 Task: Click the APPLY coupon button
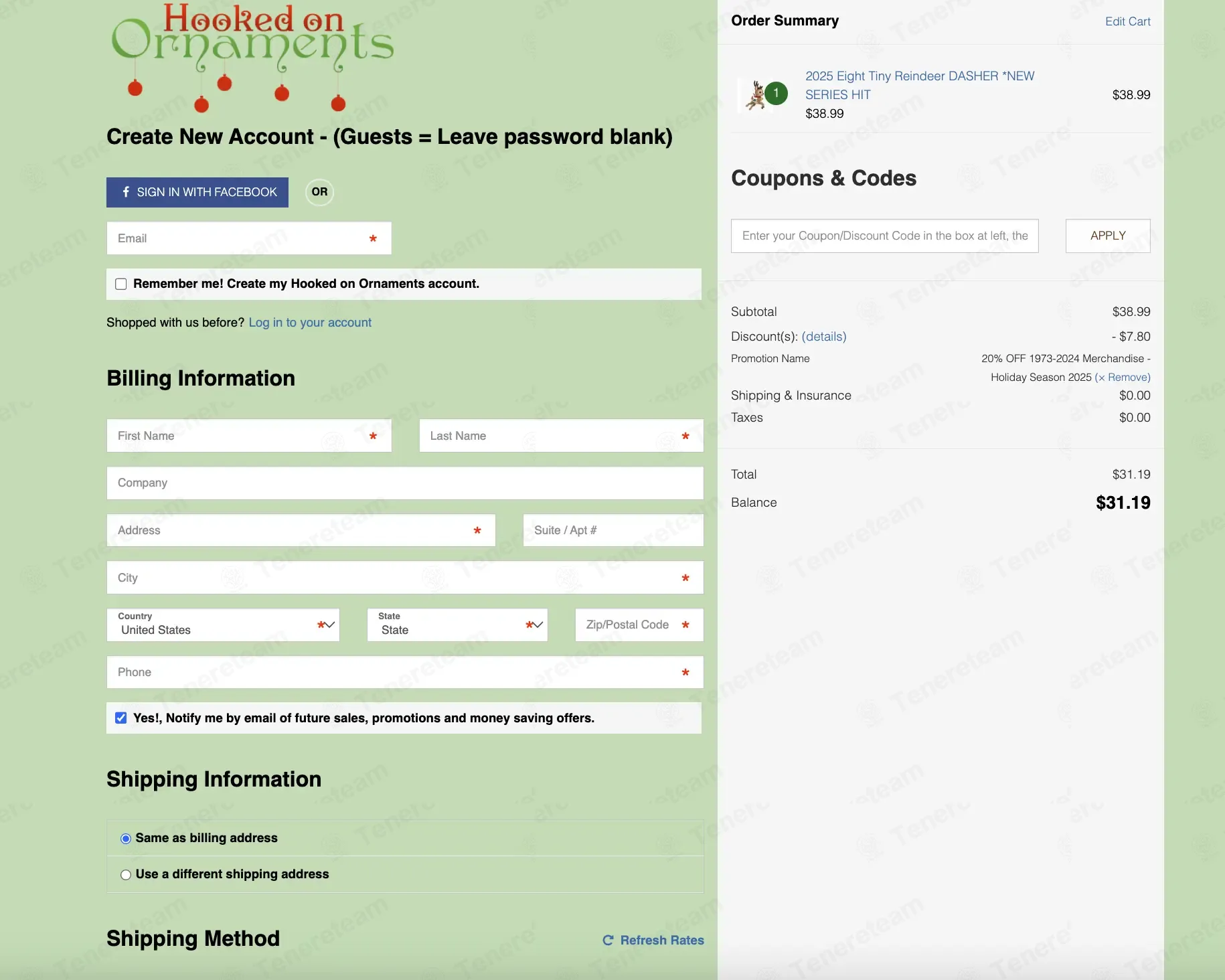(1108, 236)
